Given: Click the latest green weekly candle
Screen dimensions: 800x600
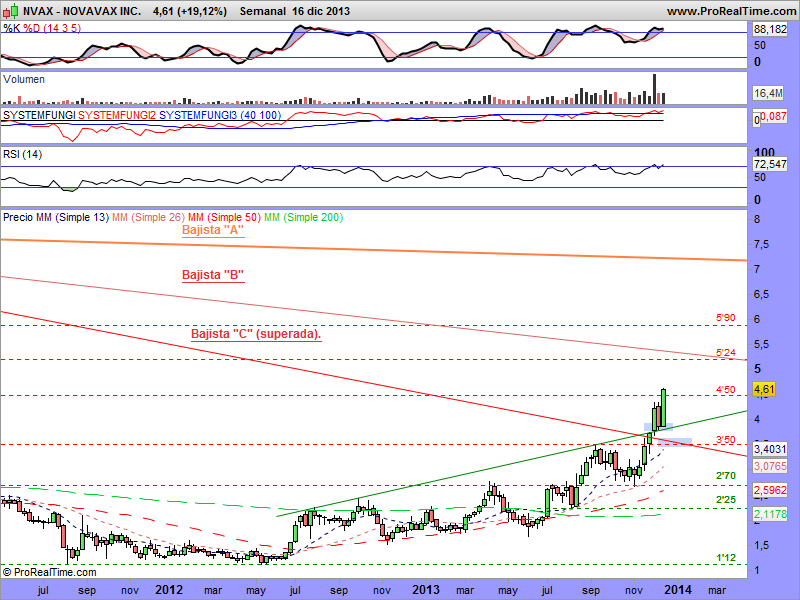Looking at the screenshot, I should [x=663, y=408].
